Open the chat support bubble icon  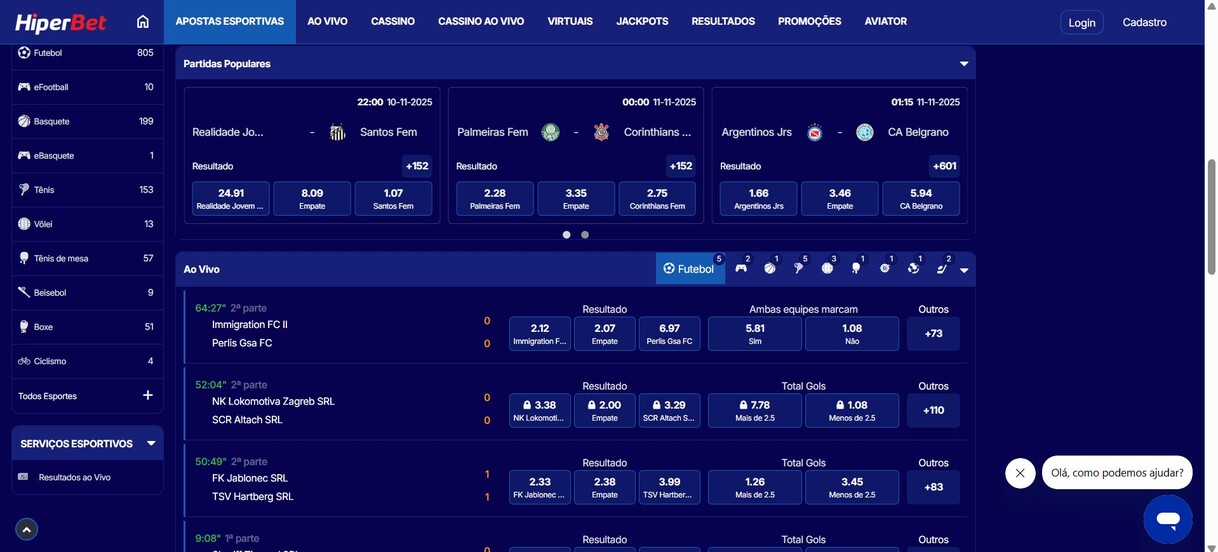[1168, 519]
